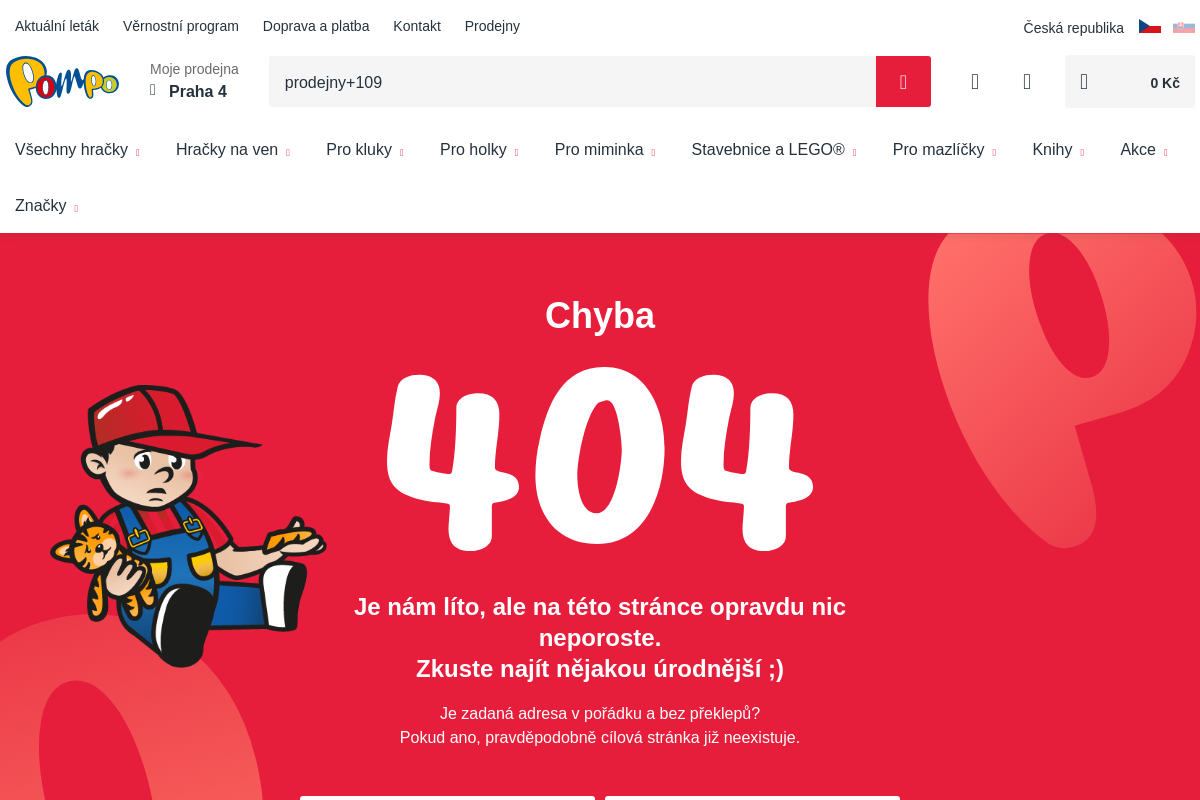Image resolution: width=1200 pixels, height=800 pixels.
Task: Expand the Stavebnice a LEGO® menu
Action: 774,150
